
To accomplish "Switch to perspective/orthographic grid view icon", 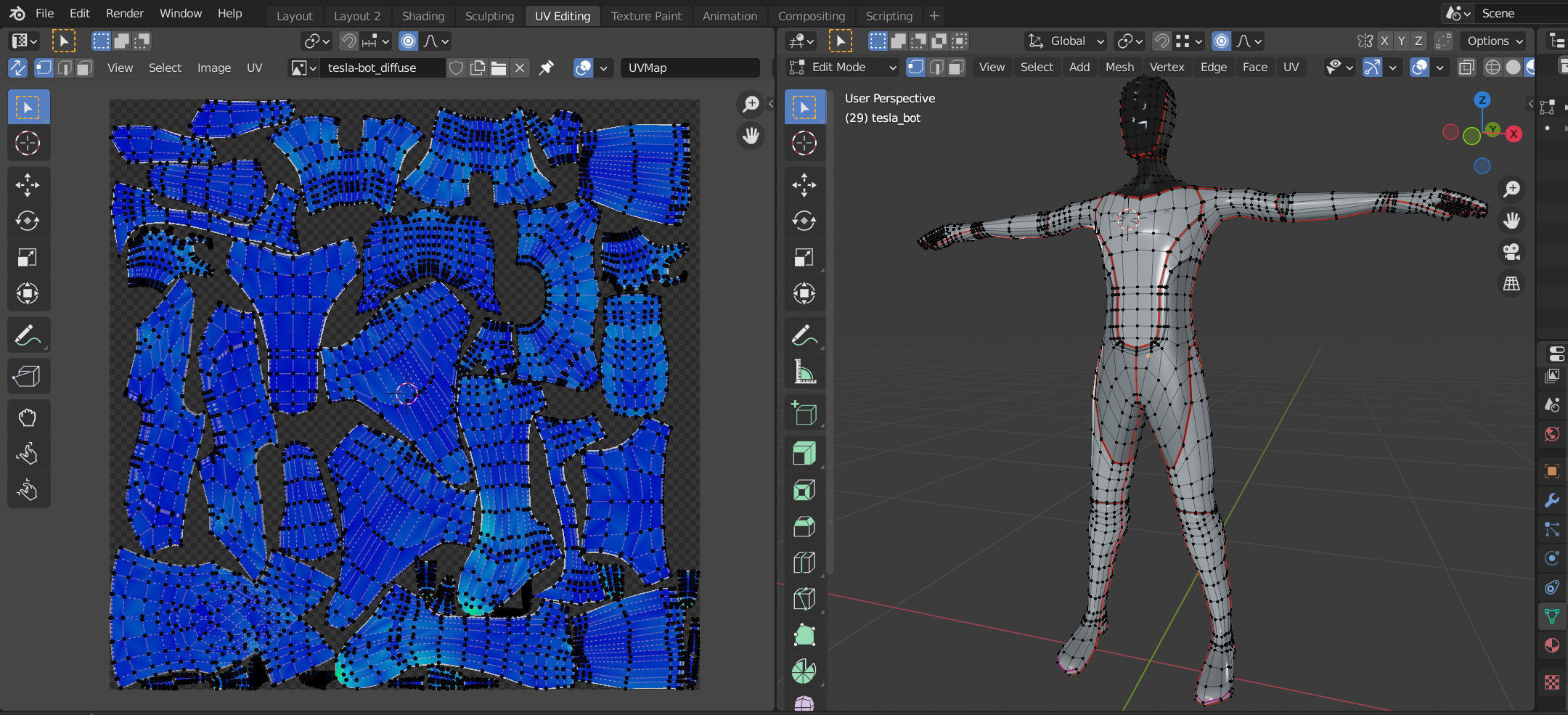I will coord(1511,284).
